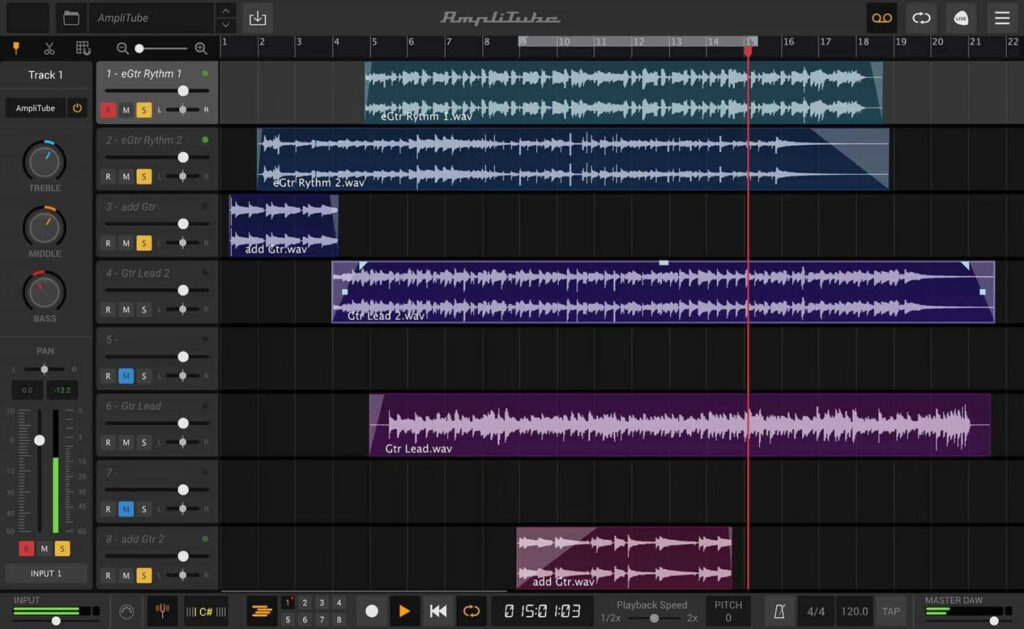Solo the Gtr Lead track

coord(142,441)
